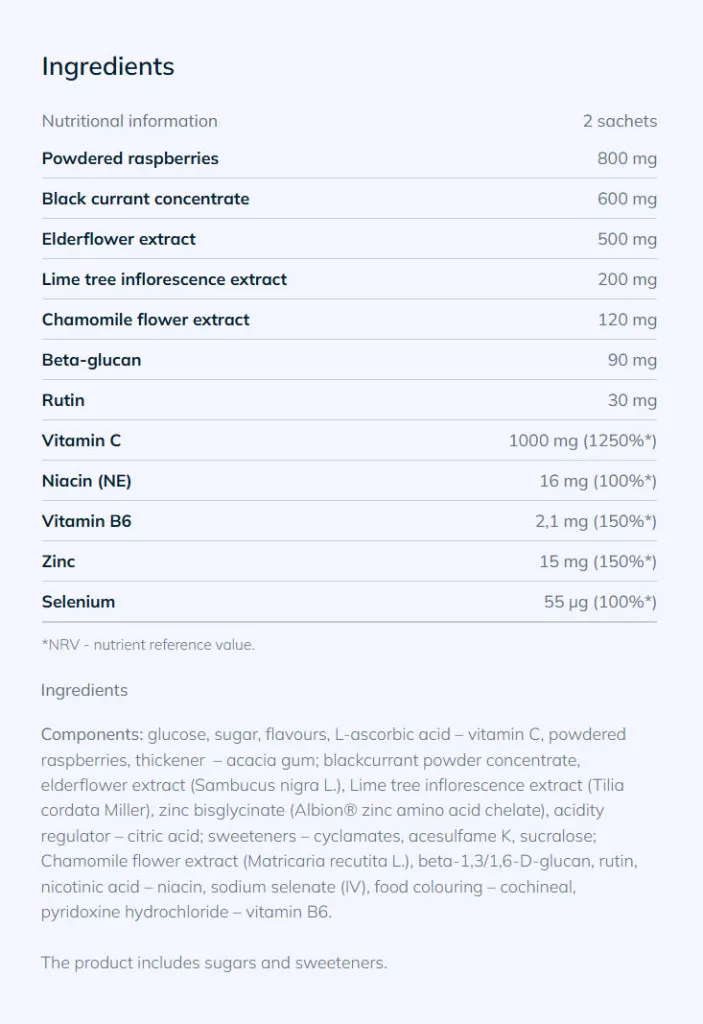Click the Ingredients main heading
703x1024 pixels.
pos(108,67)
